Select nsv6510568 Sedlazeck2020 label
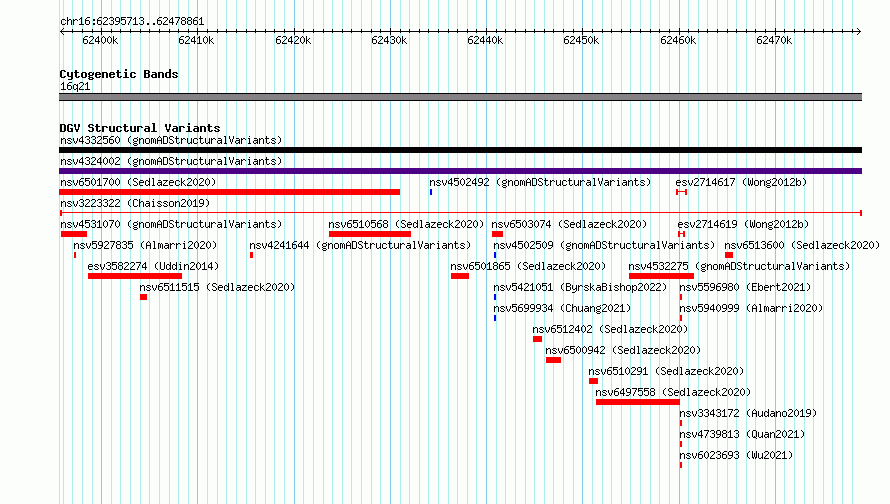890x504 pixels. click(406, 224)
